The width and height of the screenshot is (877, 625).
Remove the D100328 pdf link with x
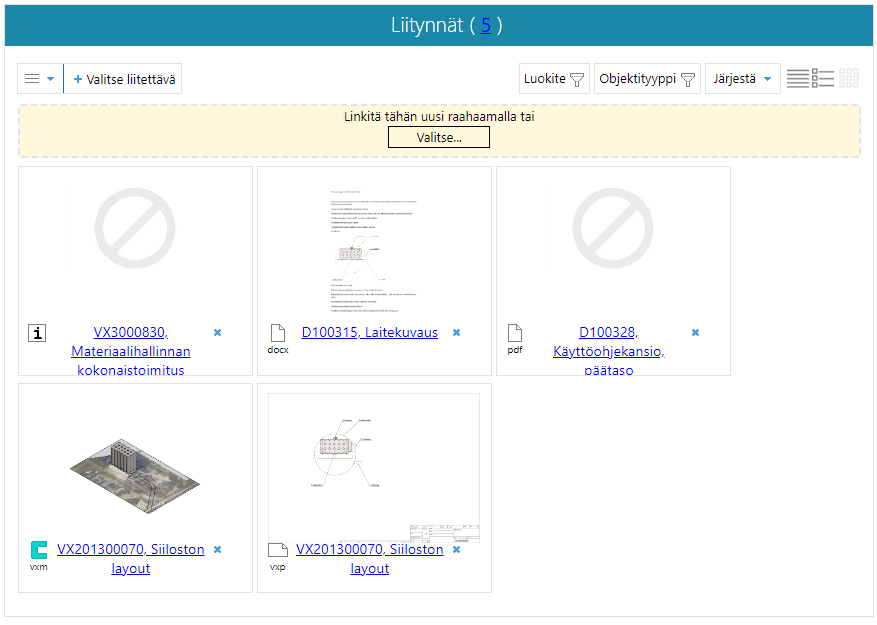[x=695, y=332]
